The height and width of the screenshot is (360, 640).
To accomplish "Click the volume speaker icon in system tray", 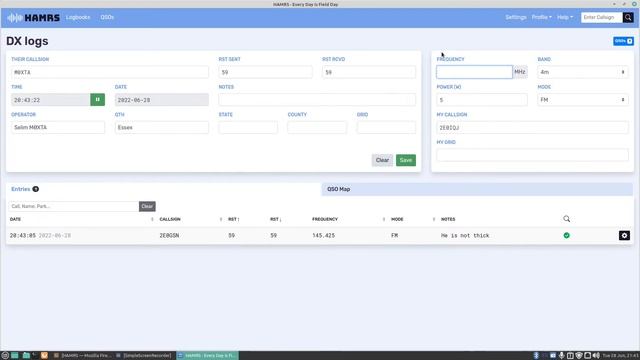I will (596, 356).
